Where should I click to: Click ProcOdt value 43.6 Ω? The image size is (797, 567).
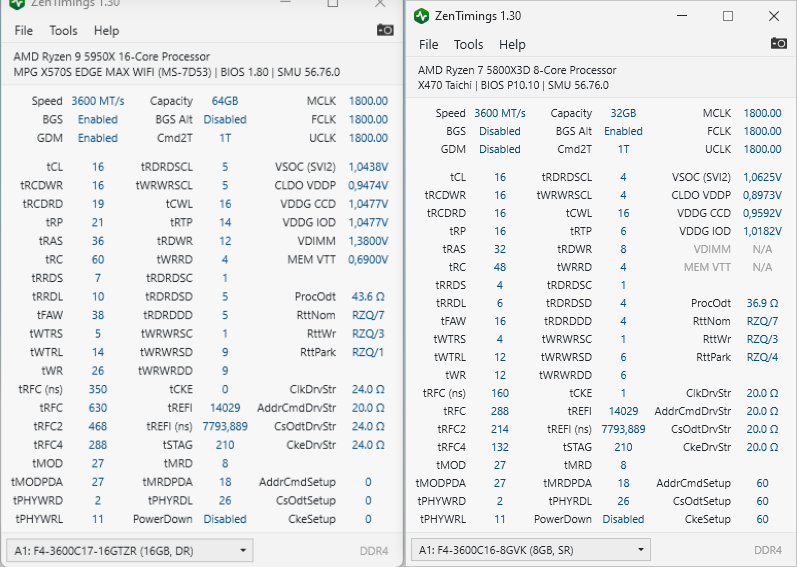368,296
